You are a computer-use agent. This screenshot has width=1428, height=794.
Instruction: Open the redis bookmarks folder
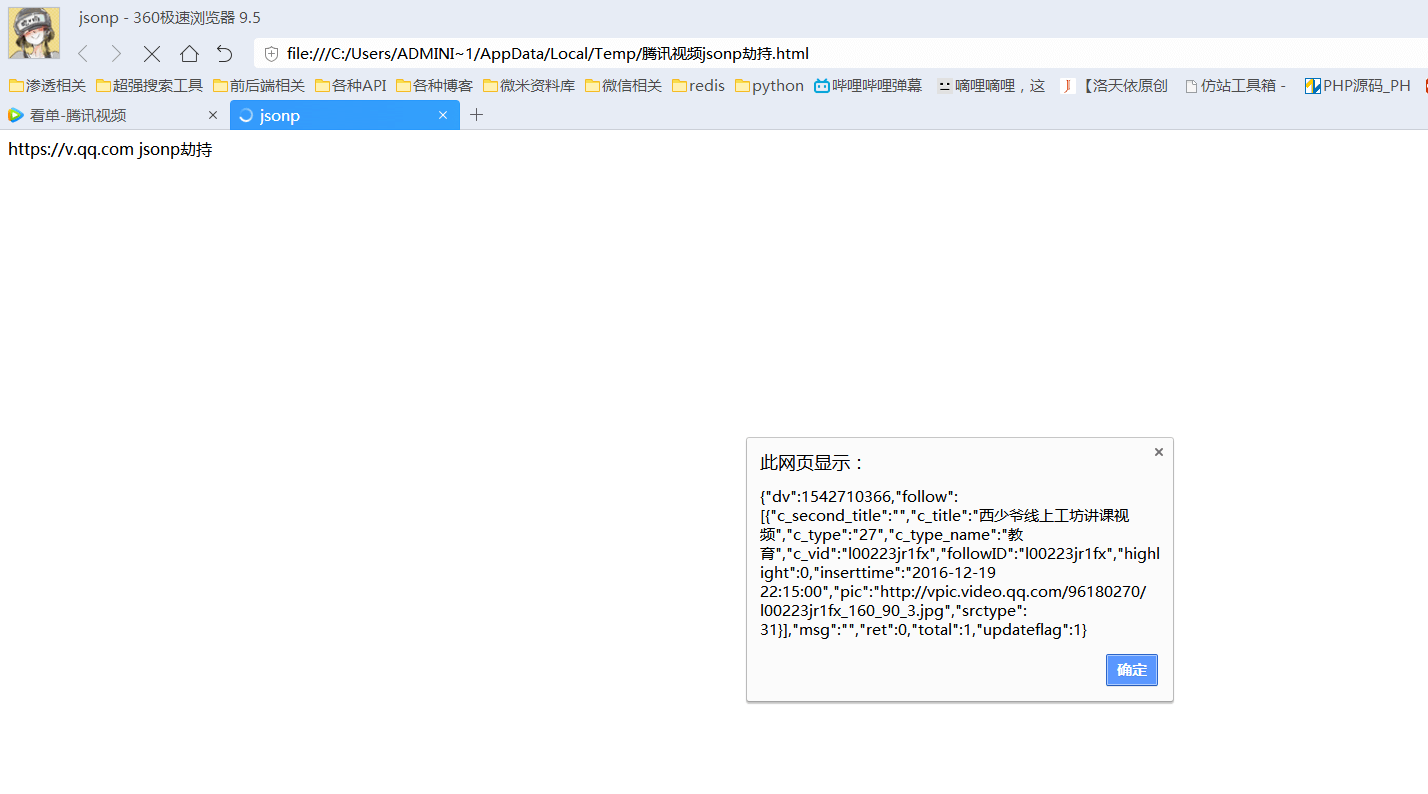point(699,86)
